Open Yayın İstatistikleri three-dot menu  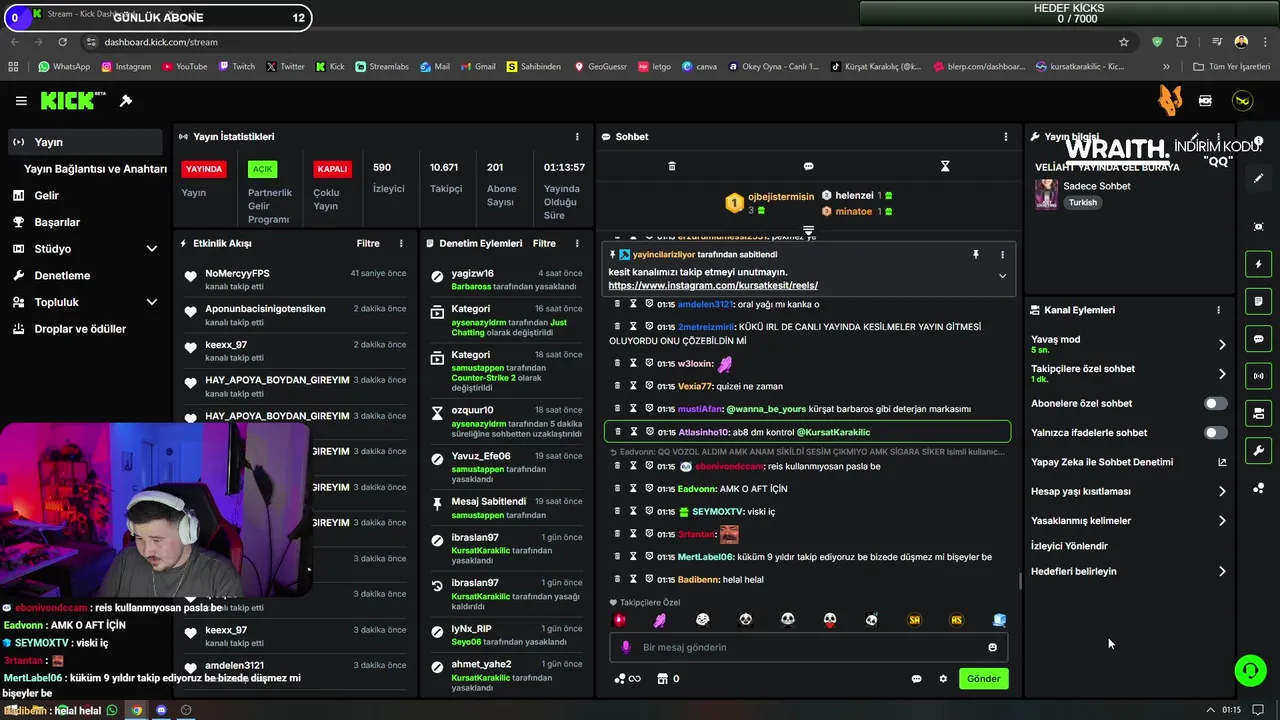point(577,136)
